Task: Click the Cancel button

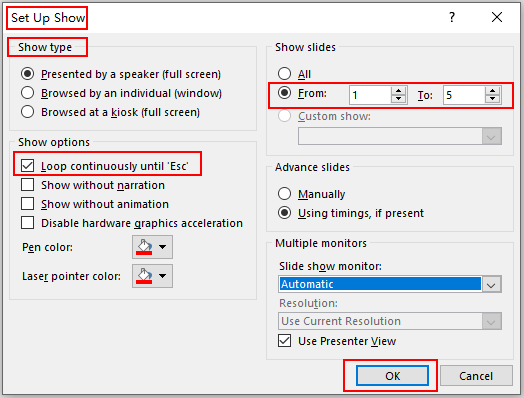Action: tap(476, 376)
